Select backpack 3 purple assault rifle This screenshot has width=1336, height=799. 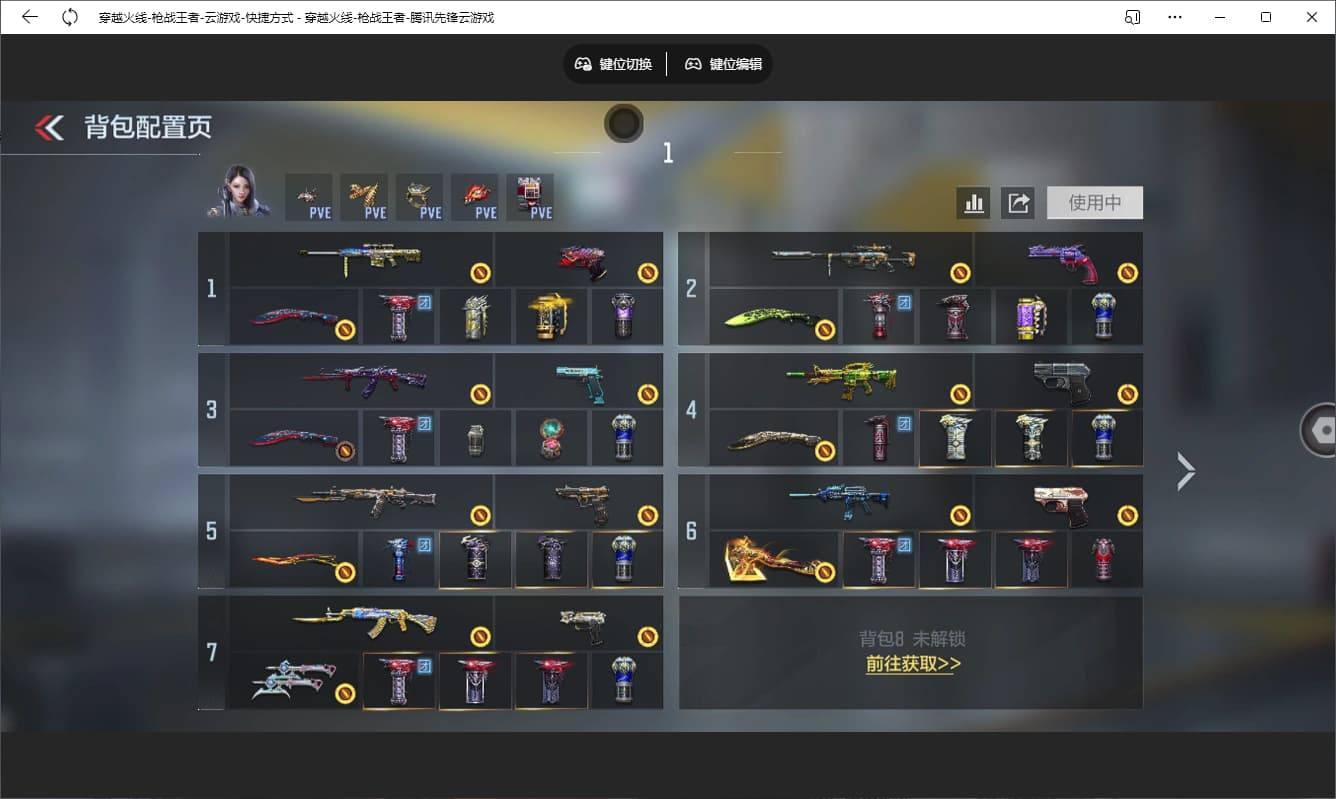coord(361,381)
